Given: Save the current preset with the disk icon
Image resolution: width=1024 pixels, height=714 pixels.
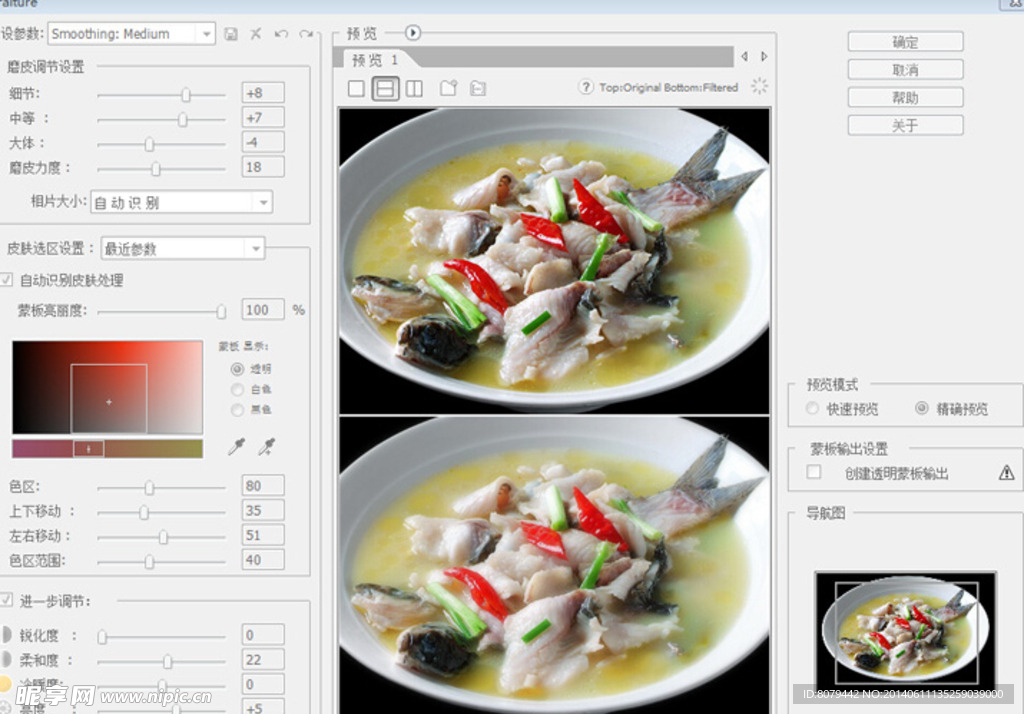Looking at the screenshot, I should pyautogui.click(x=231, y=34).
